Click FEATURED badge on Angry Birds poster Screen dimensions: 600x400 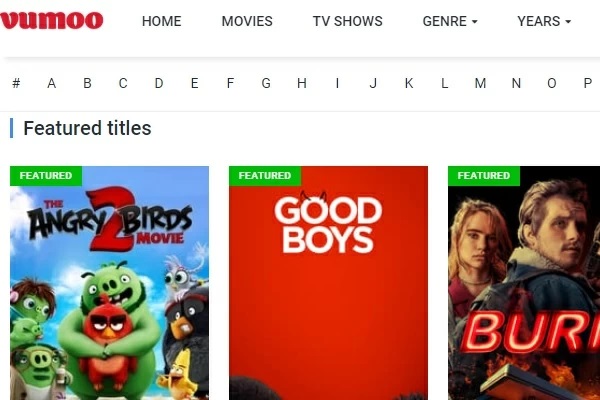point(46,176)
